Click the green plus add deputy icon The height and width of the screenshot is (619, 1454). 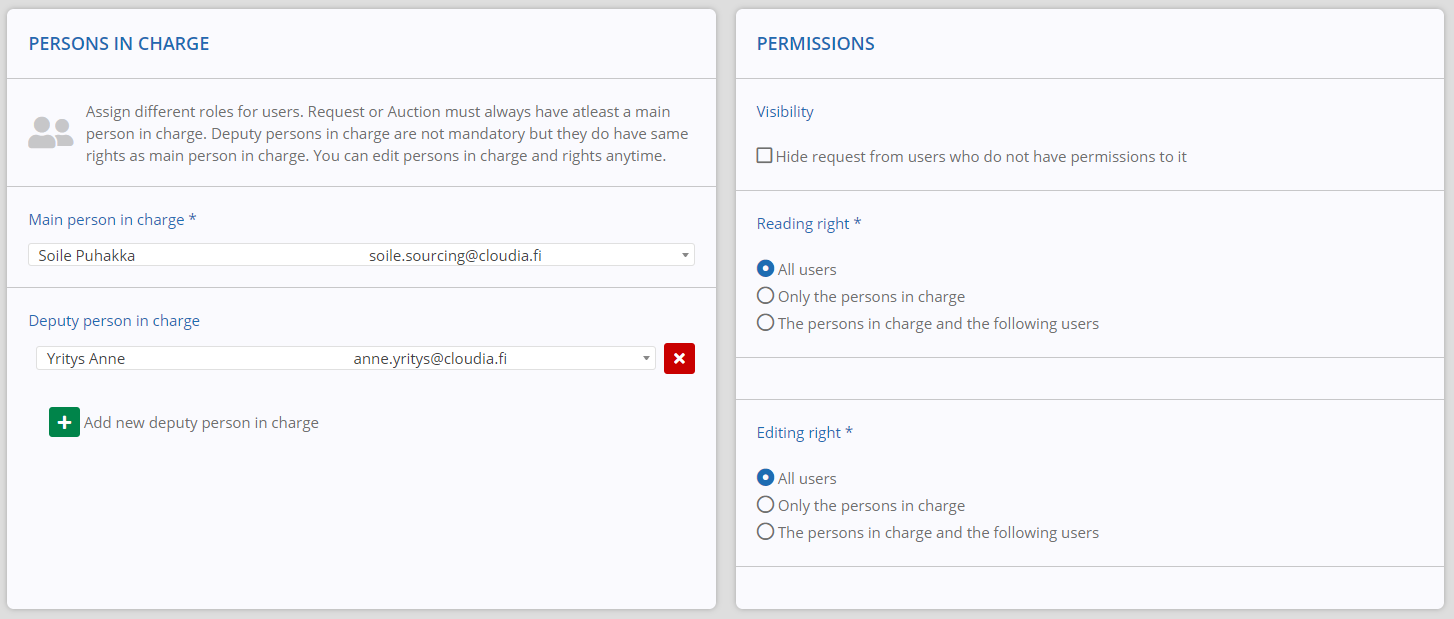[x=64, y=422]
